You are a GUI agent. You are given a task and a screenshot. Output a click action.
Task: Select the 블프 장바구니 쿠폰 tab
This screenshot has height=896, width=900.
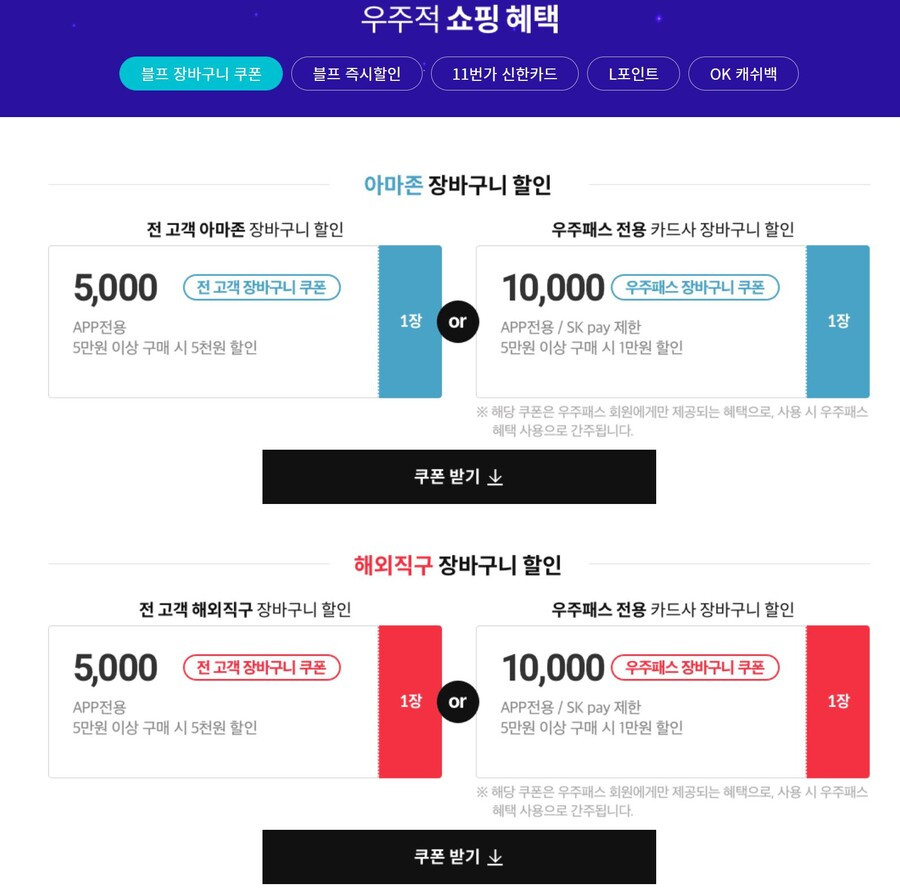(201, 73)
